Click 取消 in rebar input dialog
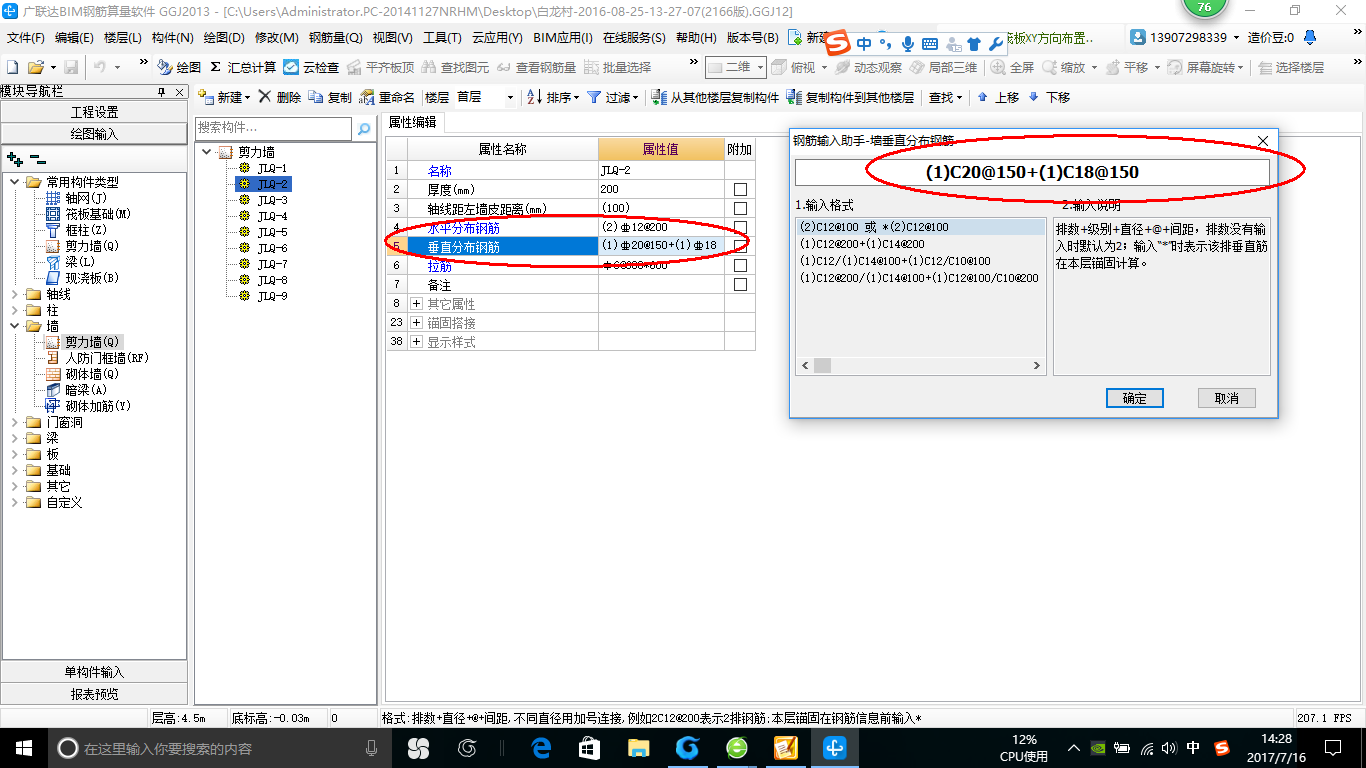This screenshot has width=1366, height=768. [1227, 398]
